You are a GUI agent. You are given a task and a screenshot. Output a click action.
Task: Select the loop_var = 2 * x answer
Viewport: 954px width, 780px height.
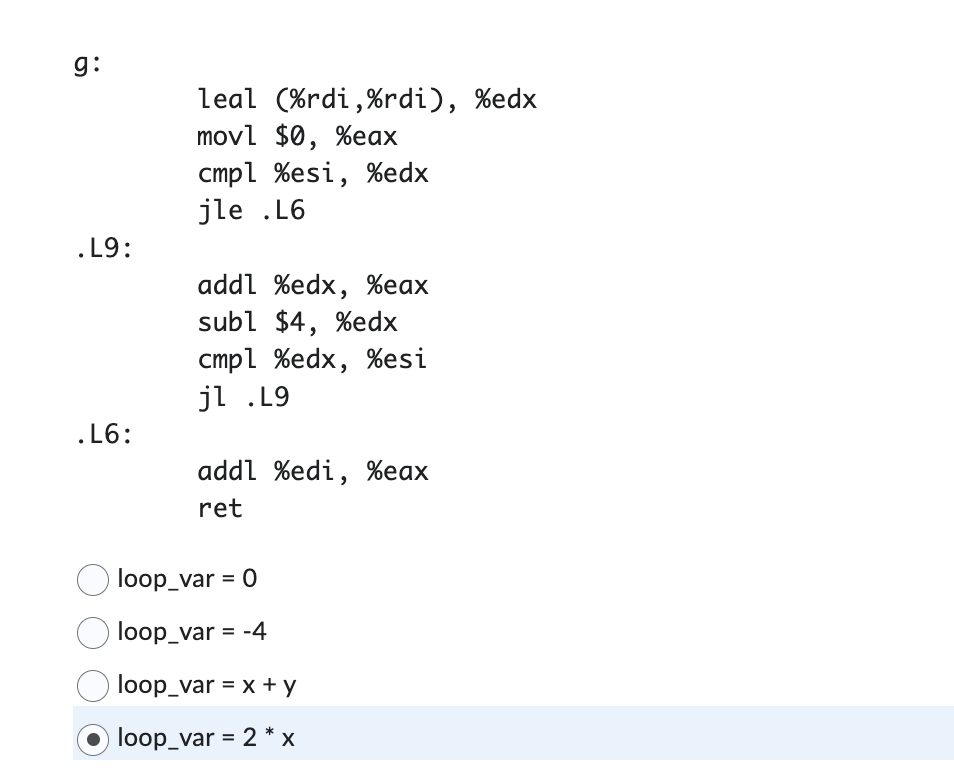92,739
